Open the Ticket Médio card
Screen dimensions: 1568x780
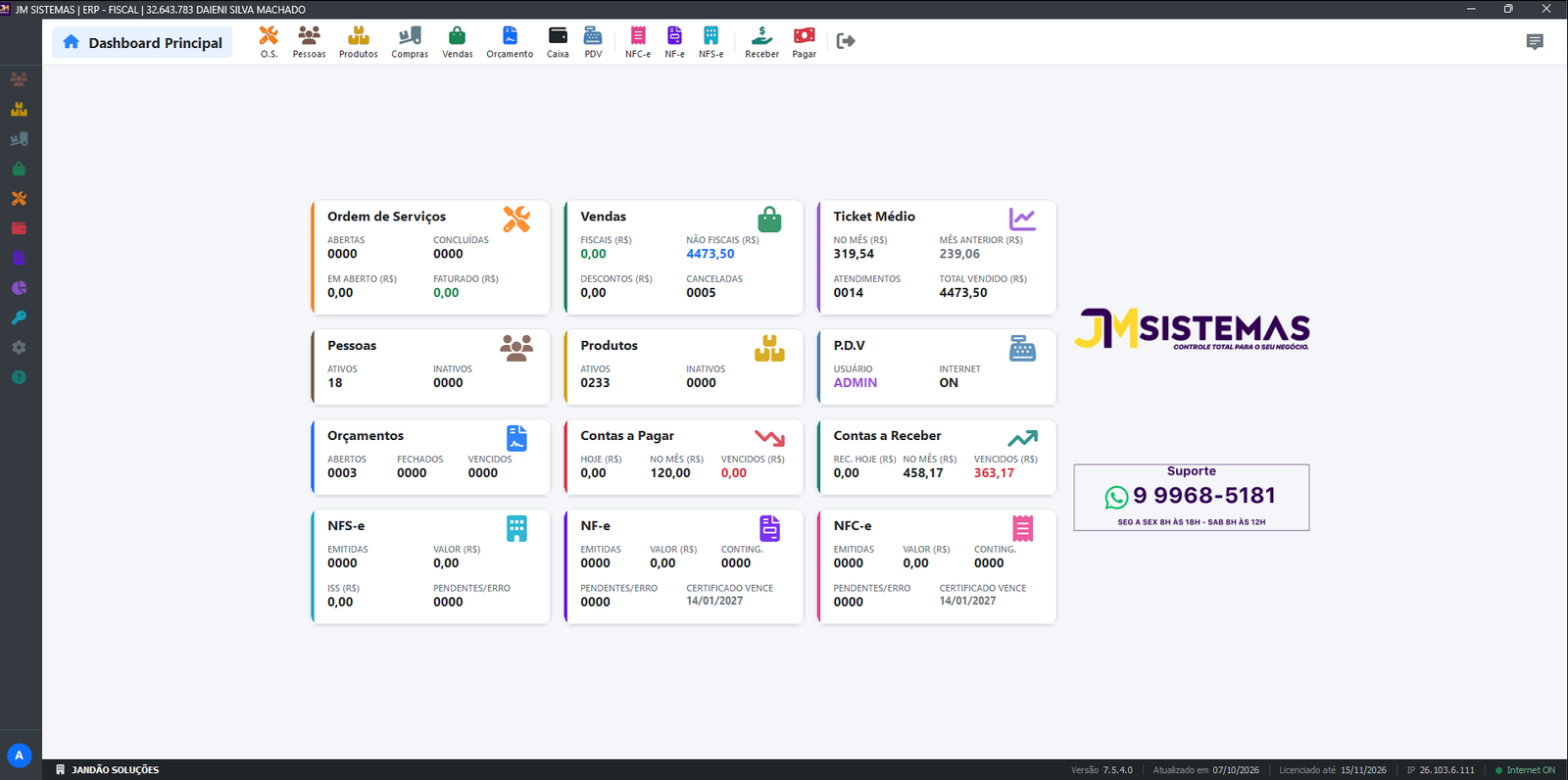point(937,258)
